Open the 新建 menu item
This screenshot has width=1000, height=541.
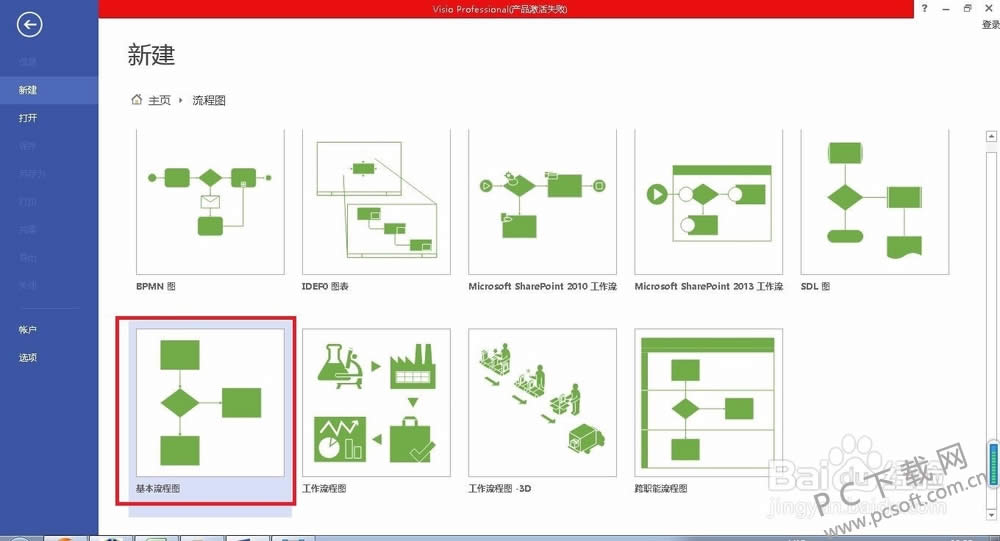point(28,90)
